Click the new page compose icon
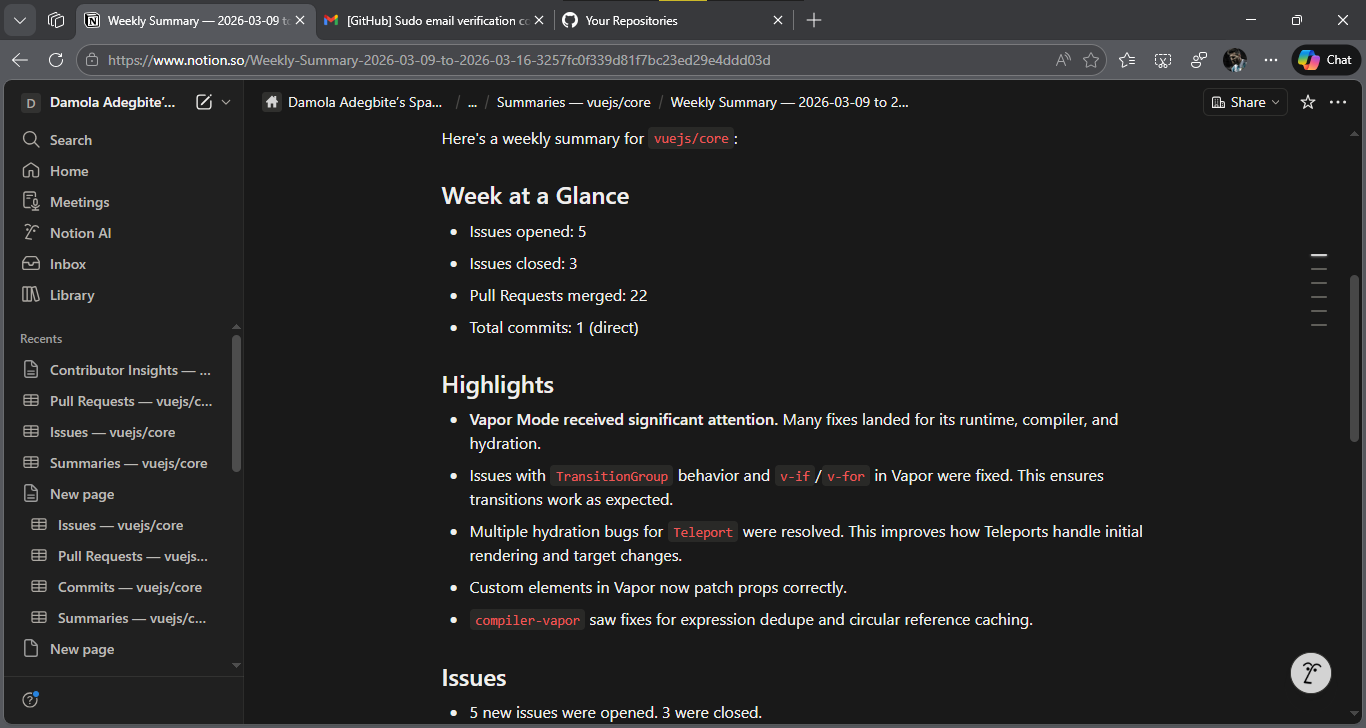The image size is (1366, 728). pyautogui.click(x=204, y=102)
